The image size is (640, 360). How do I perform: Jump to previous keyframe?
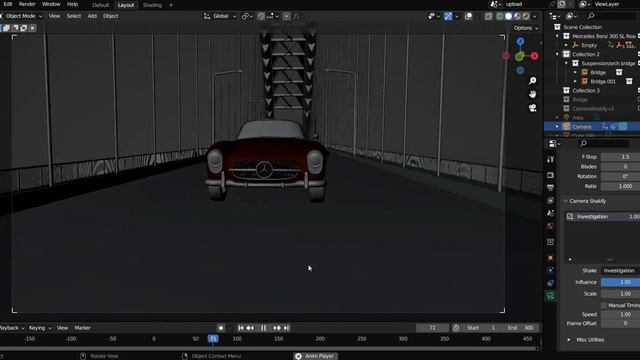click(250, 328)
